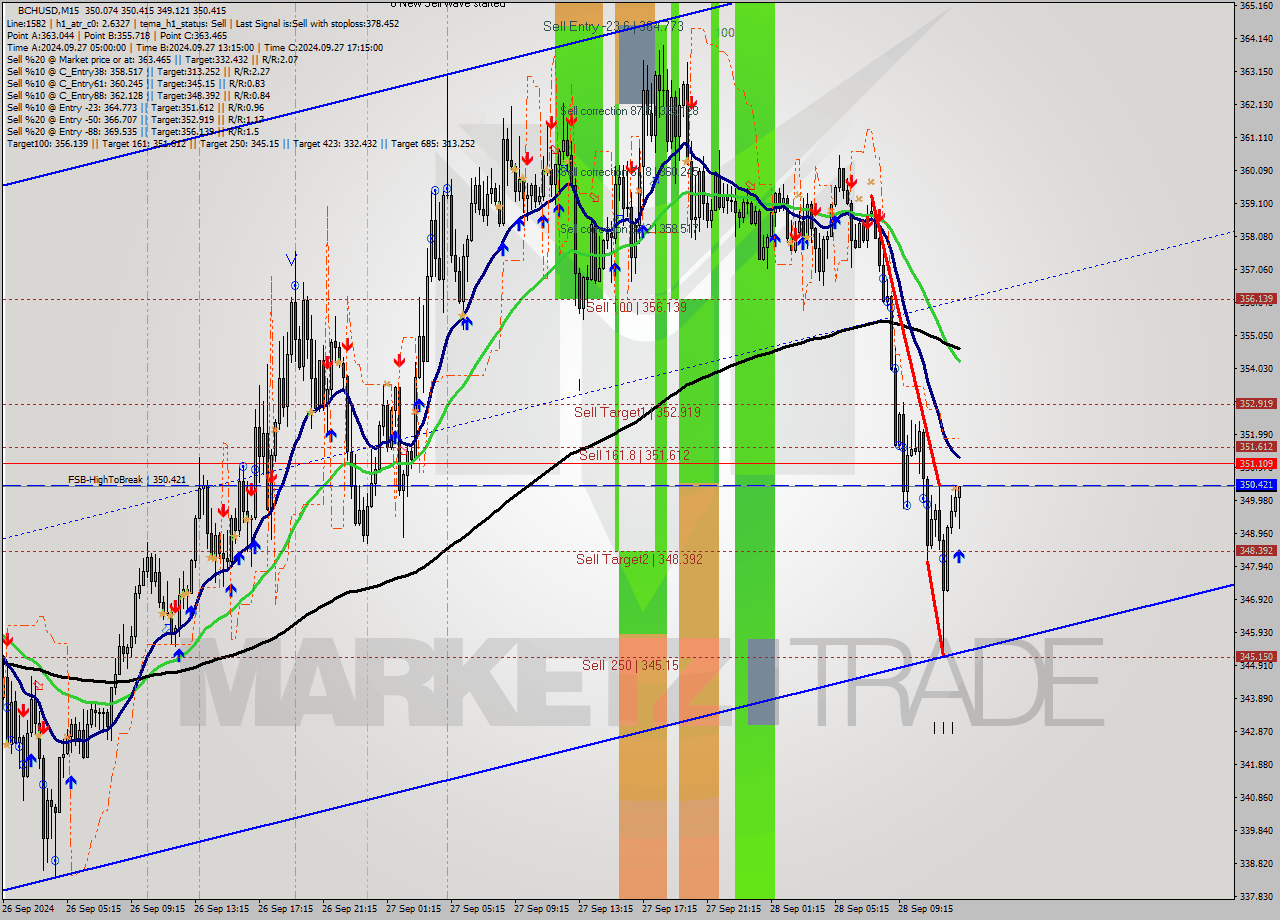
Task: Click the 'Sell 161.8 | 351.612' label
Action: [635, 455]
